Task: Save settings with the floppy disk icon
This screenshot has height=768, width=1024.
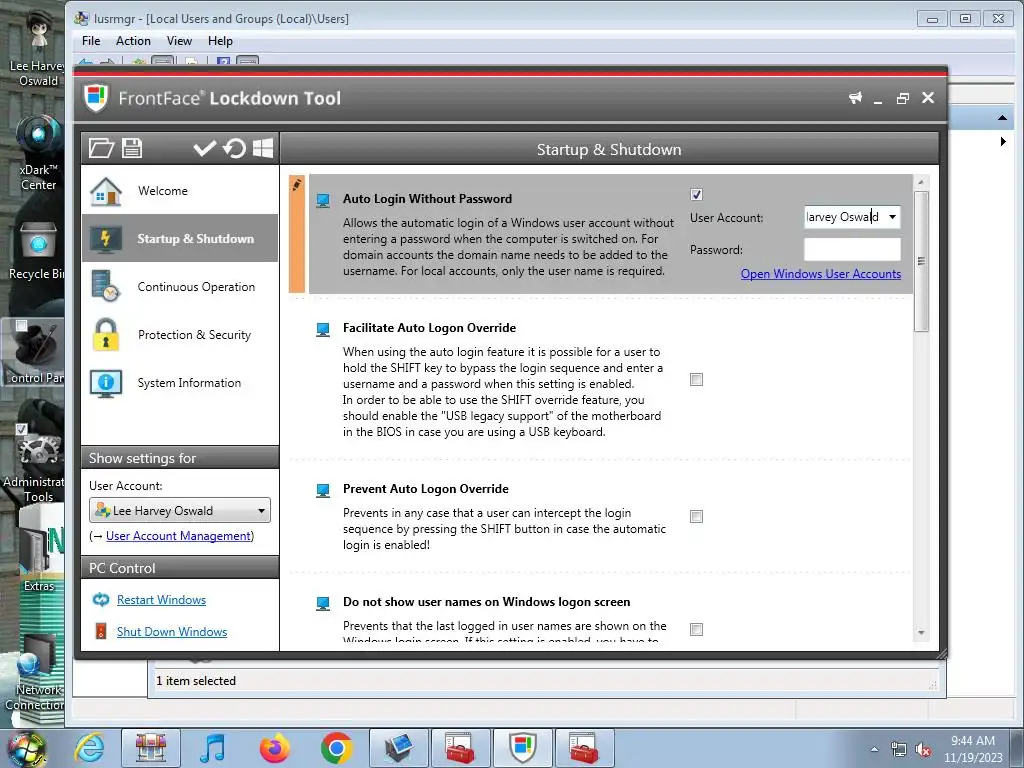Action: coord(131,148)
